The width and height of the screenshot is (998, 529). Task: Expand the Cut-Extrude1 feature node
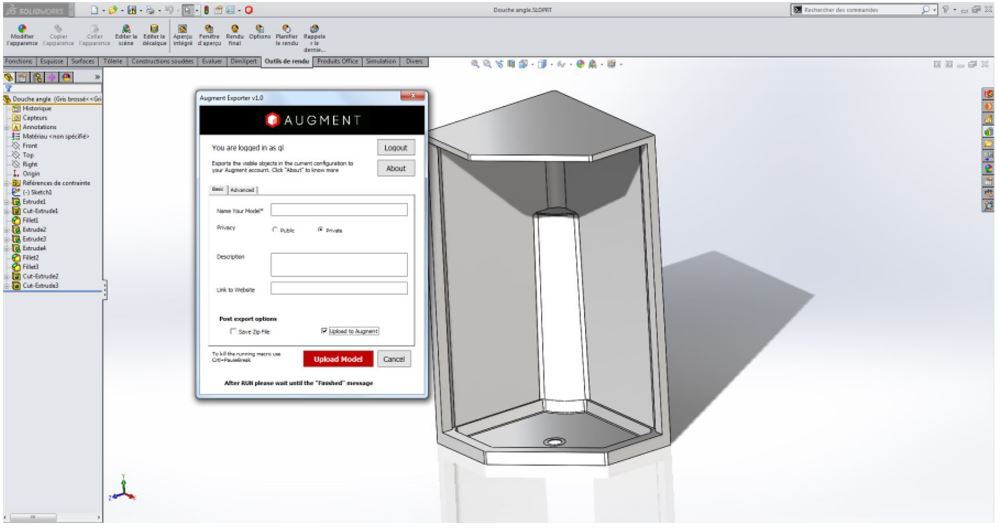click(7, 211)
